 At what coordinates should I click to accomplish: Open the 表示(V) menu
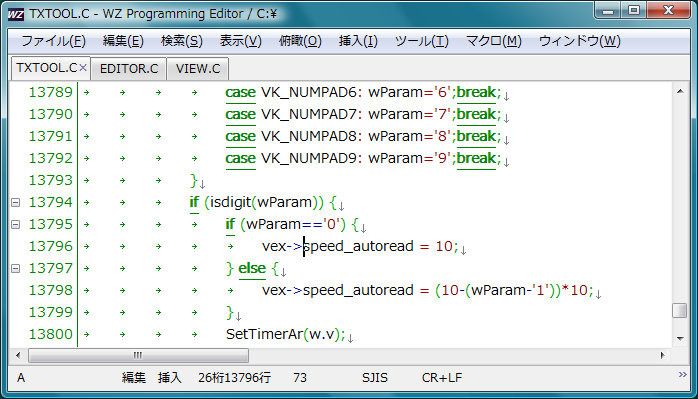[240, 41]
